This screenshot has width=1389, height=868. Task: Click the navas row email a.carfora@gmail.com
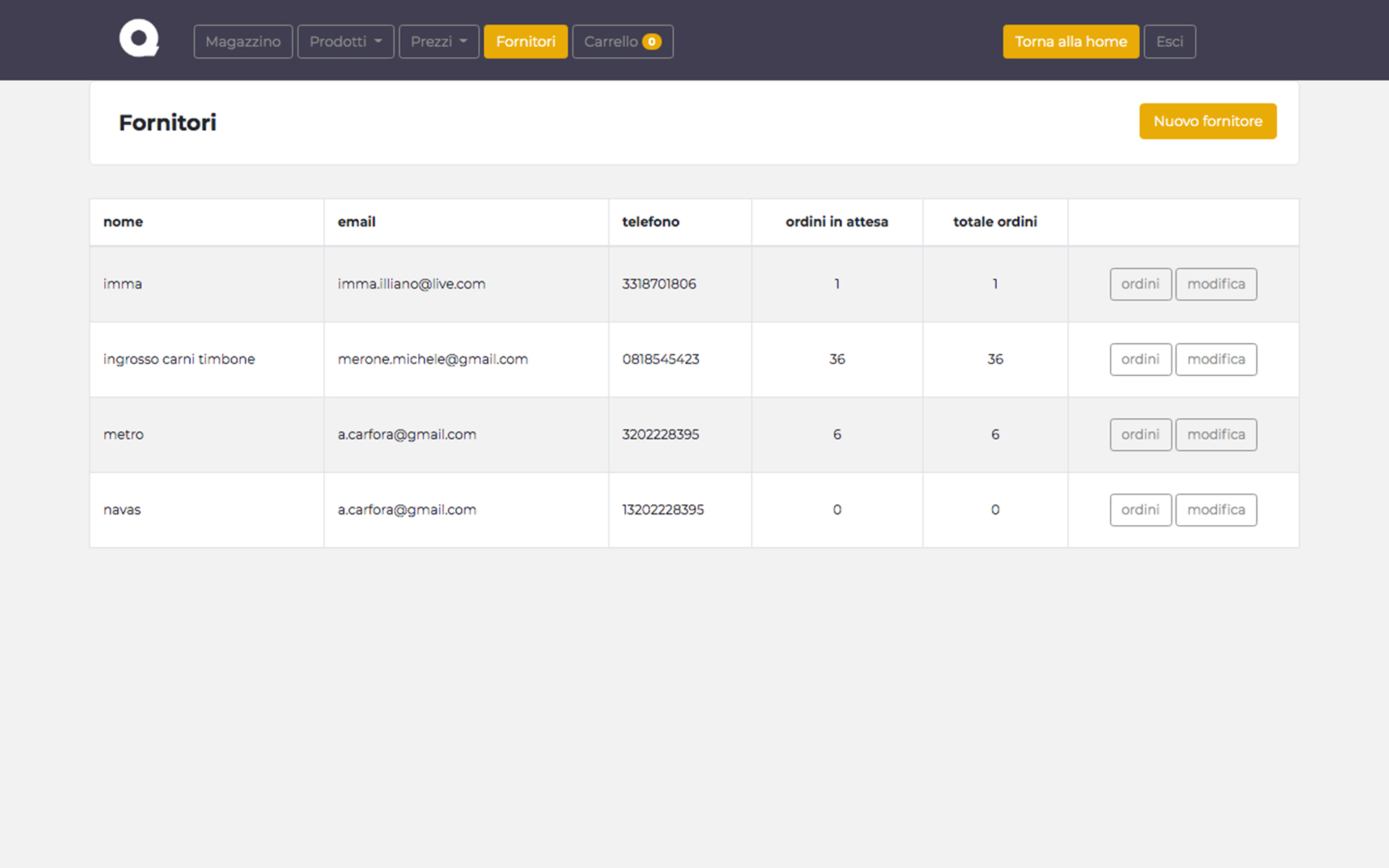coord(407,510)
